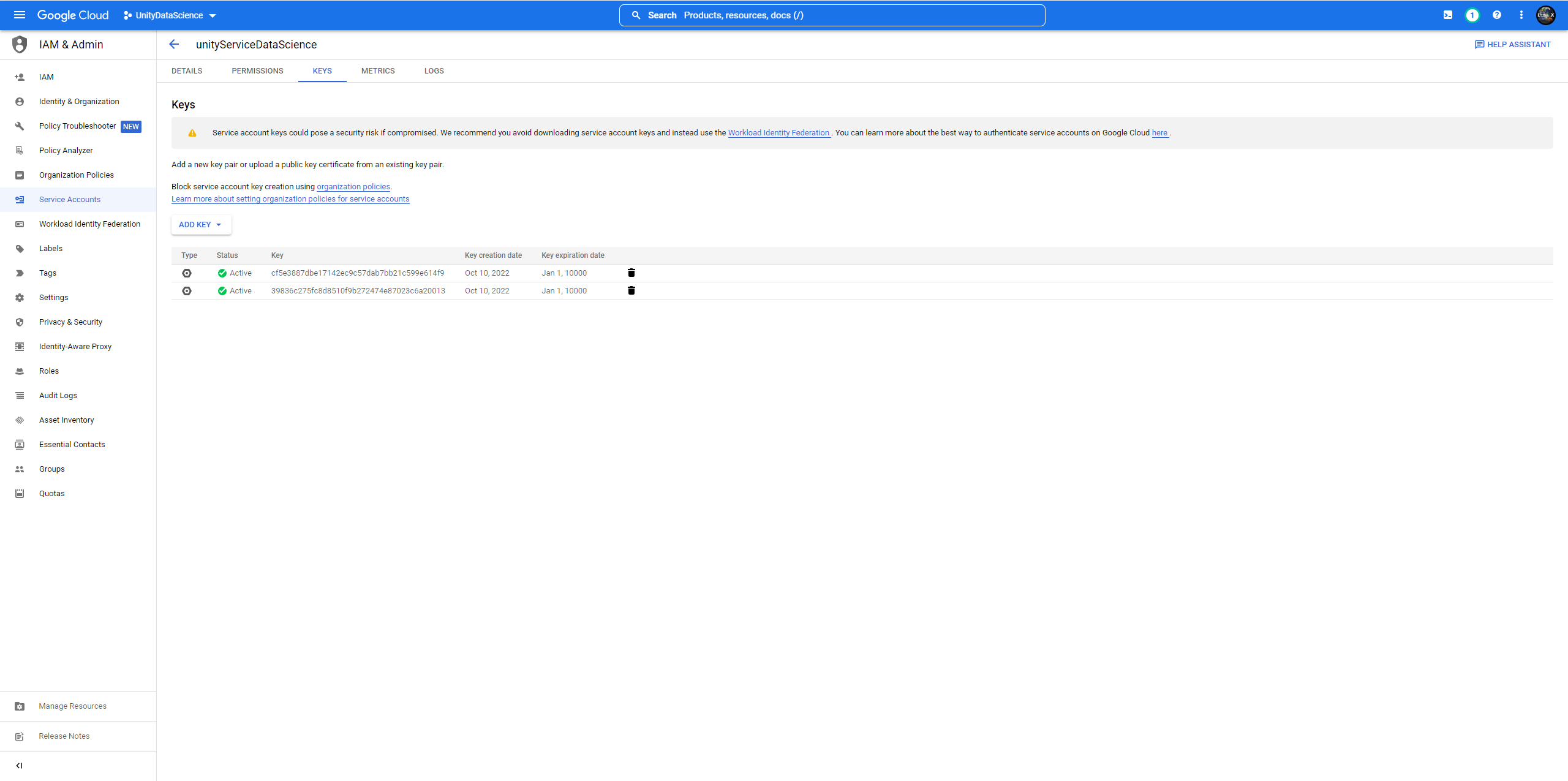Switch to the LOGS tab
The width and height of the screenshot is (1568, 781).
(x=434, y=71)
